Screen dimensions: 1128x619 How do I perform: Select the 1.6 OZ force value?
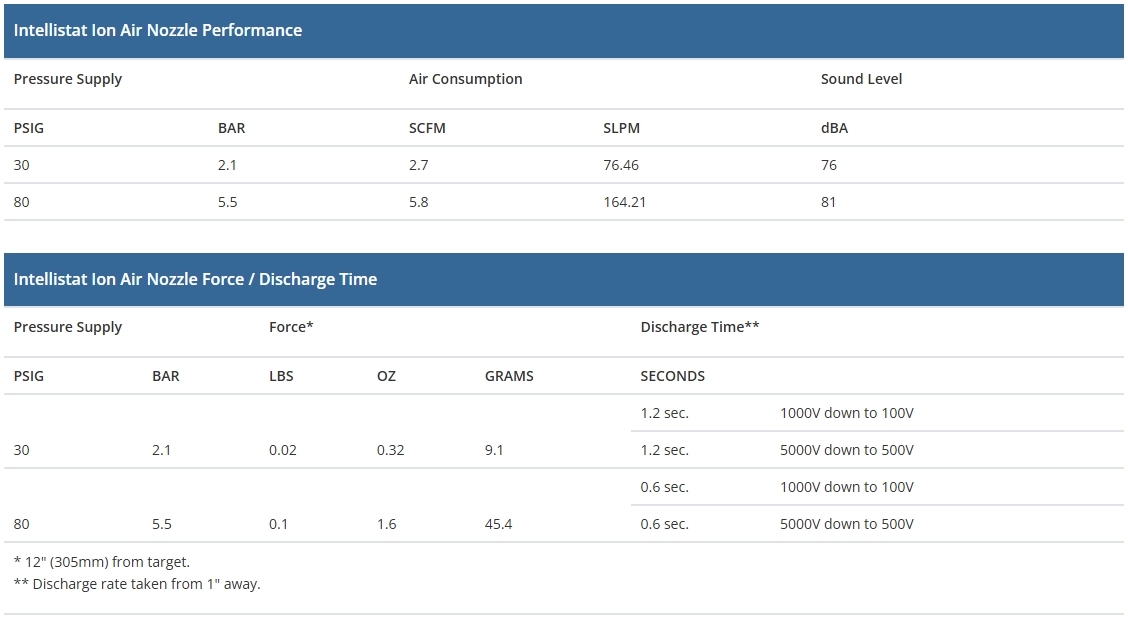pyautogui.click(x=387, y=525)
